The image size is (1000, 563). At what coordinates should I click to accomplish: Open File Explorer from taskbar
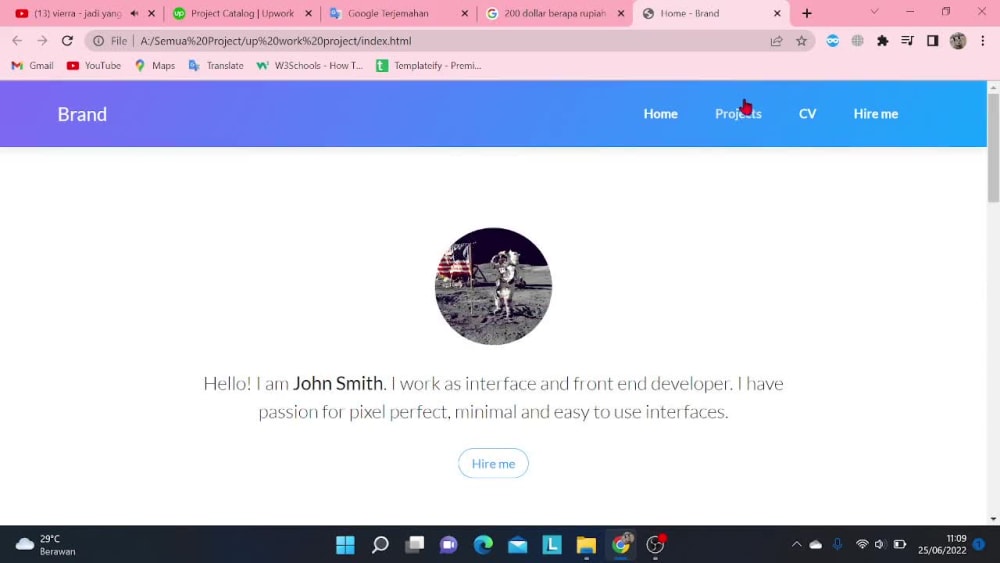(x=586, y=545)
